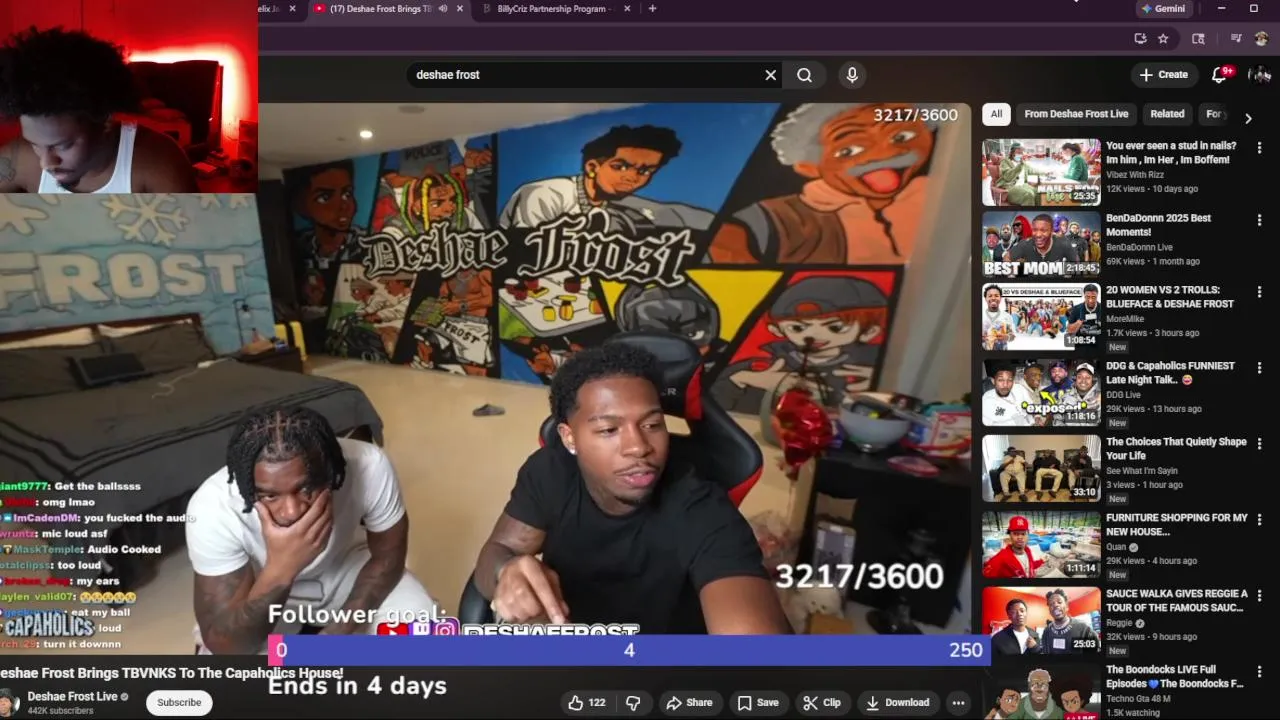Open options menu for BenDaDonnn 2025 video
Image resolution: width=1280 pixels, height=720 pixels.
click(1259, 220)
